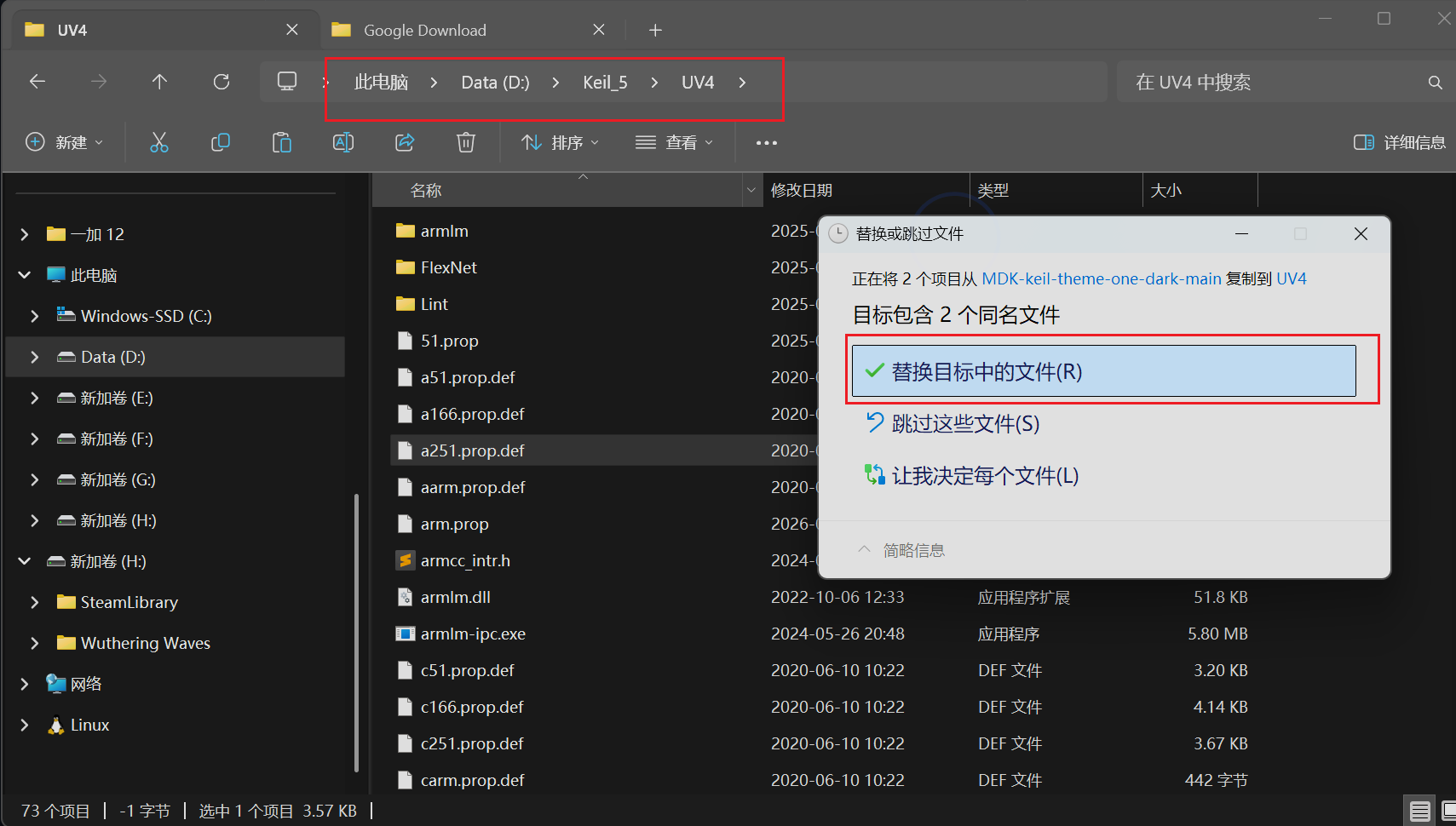Image resolution: width=1456 pixels, height=826 pixels.
Task: Click the FlexNet folder icon
Action: coord(406,267)
